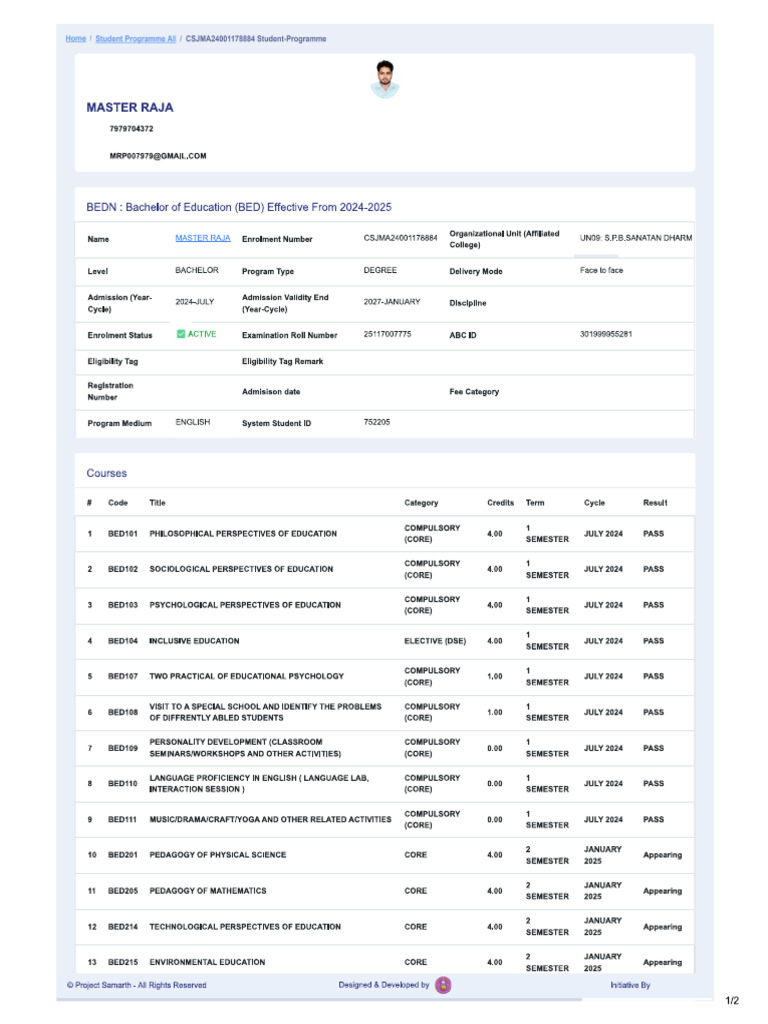Select program medium value ENGLISH

click(193, 422)
